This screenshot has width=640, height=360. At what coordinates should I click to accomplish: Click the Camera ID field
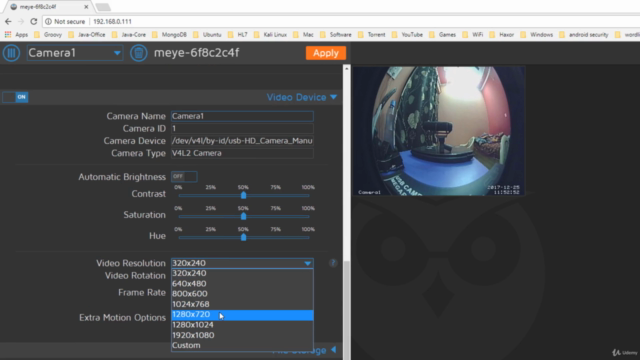pos(242,129)
